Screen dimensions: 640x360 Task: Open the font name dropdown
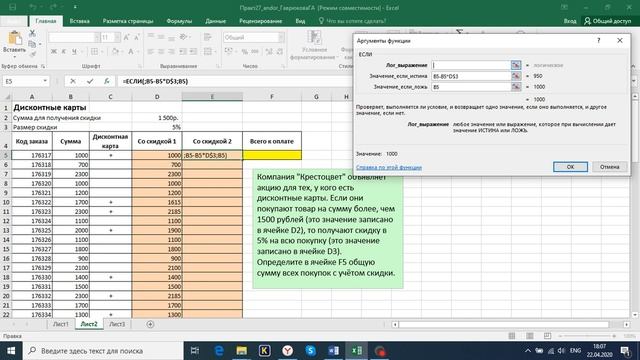[97, 38]
